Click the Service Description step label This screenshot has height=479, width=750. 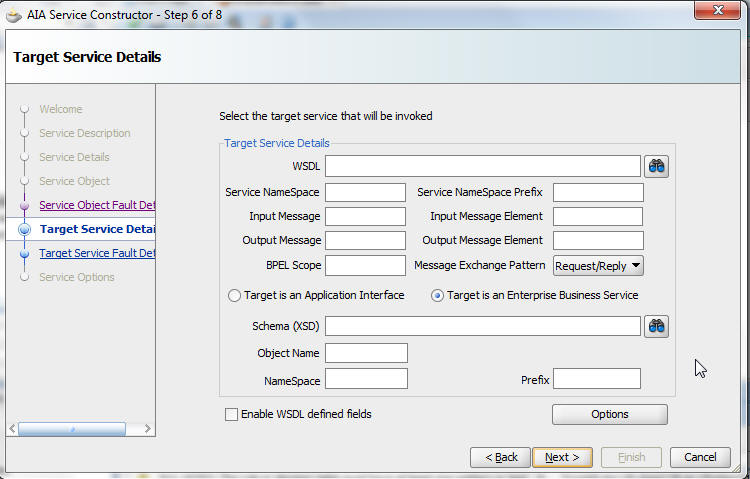85,133
